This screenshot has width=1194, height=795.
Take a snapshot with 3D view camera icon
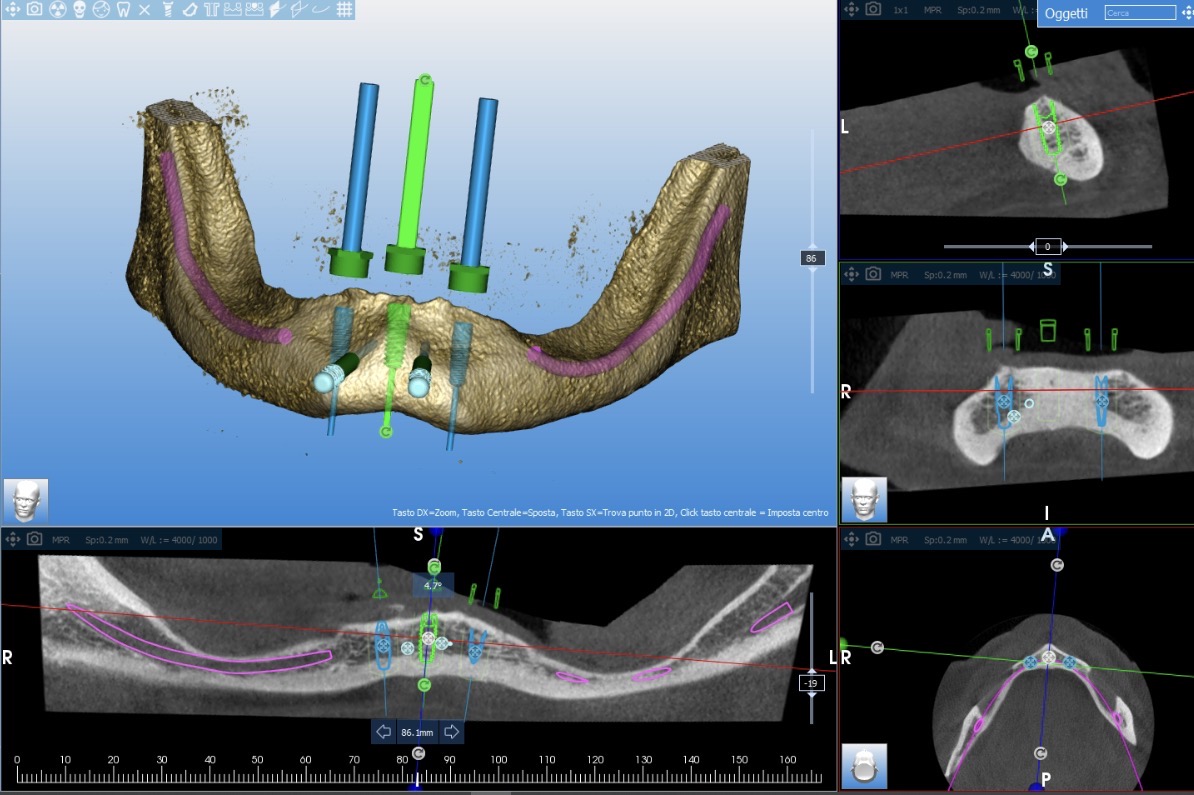(34, 9)
